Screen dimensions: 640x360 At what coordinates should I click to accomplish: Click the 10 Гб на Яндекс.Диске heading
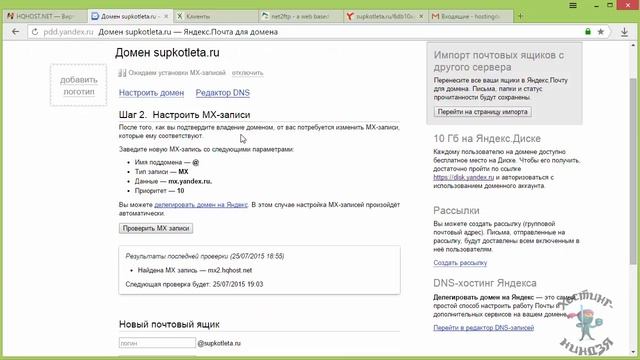click(487, 138)
